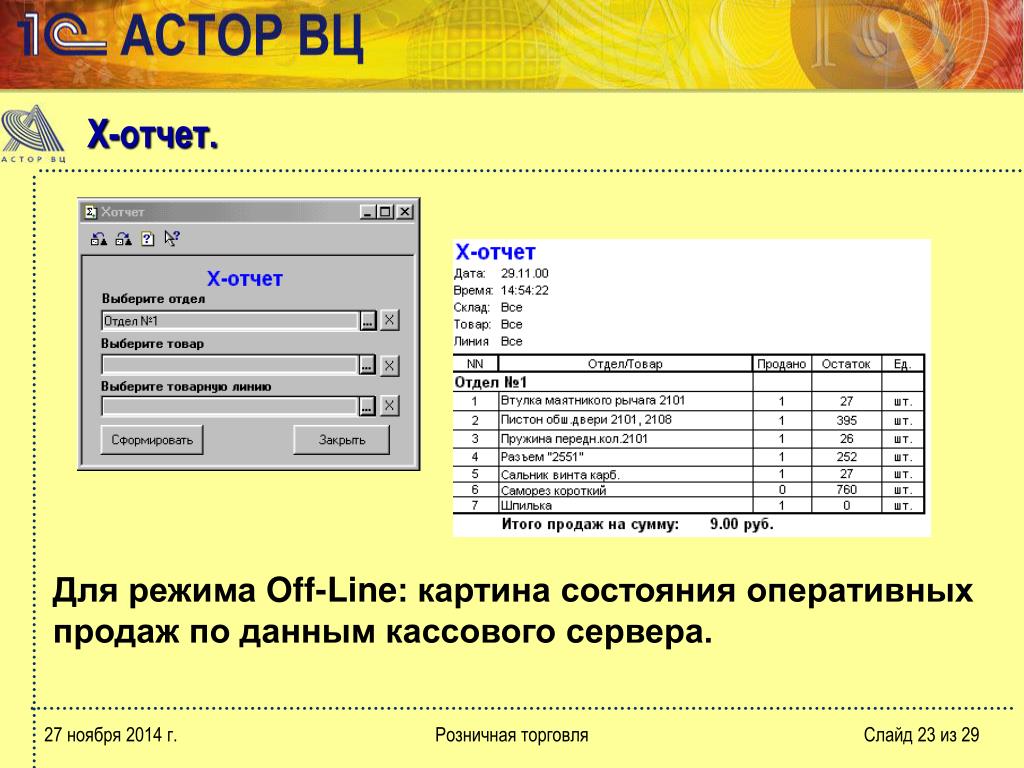Select row 'Разъем "2551"'
This screenshot has width=1024, height=768.
[x=688, y=456]
